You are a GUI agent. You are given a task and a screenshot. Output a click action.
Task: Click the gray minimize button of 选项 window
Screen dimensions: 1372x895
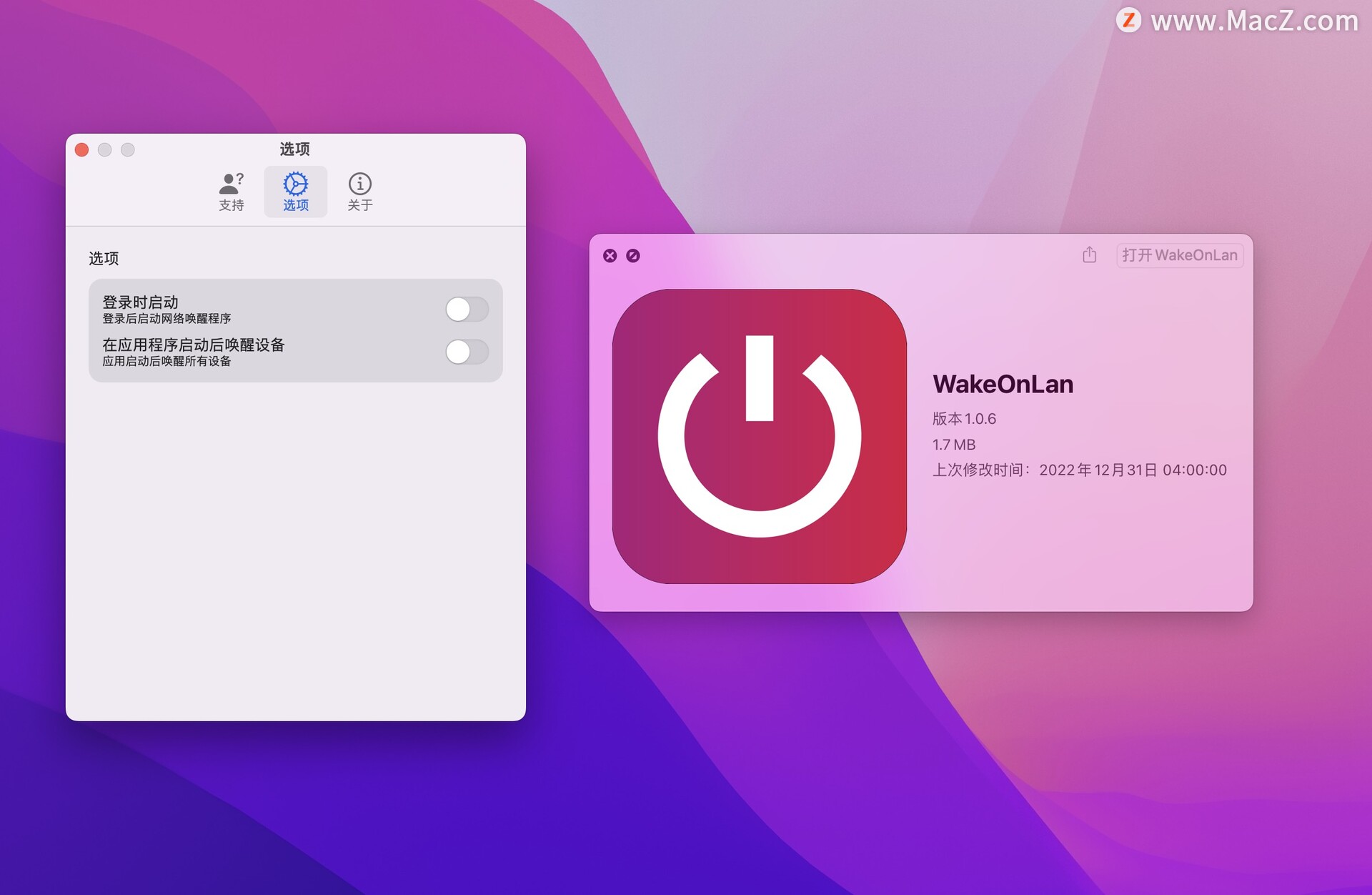coord(105,149)
